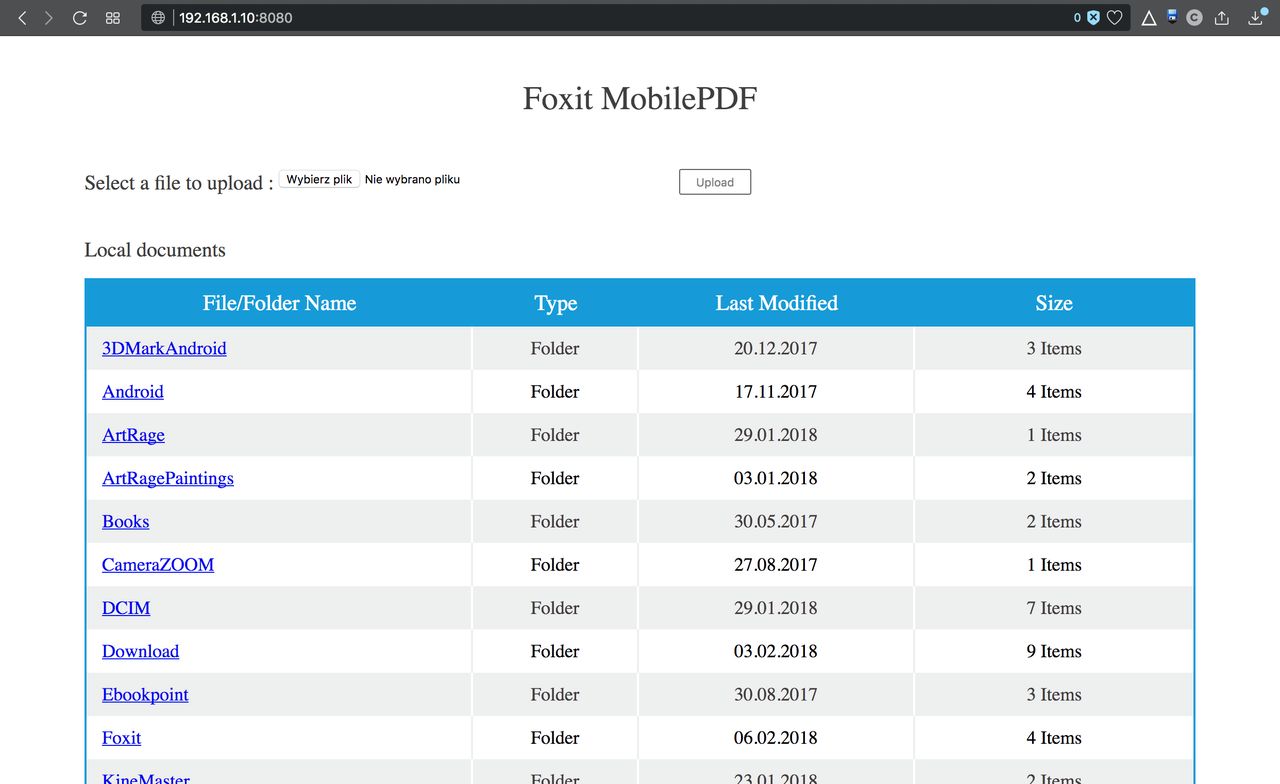Click the Nie wybrano pliku text

(x=412, y=179)
